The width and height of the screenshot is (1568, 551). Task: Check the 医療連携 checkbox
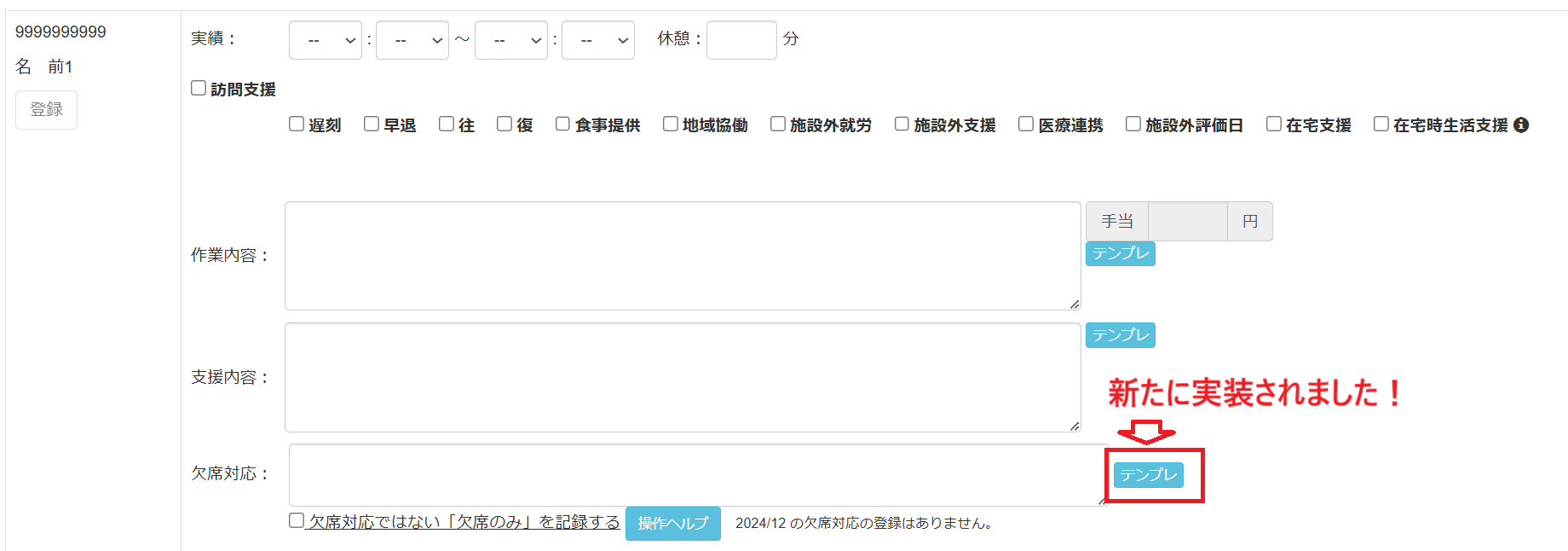1026,125
